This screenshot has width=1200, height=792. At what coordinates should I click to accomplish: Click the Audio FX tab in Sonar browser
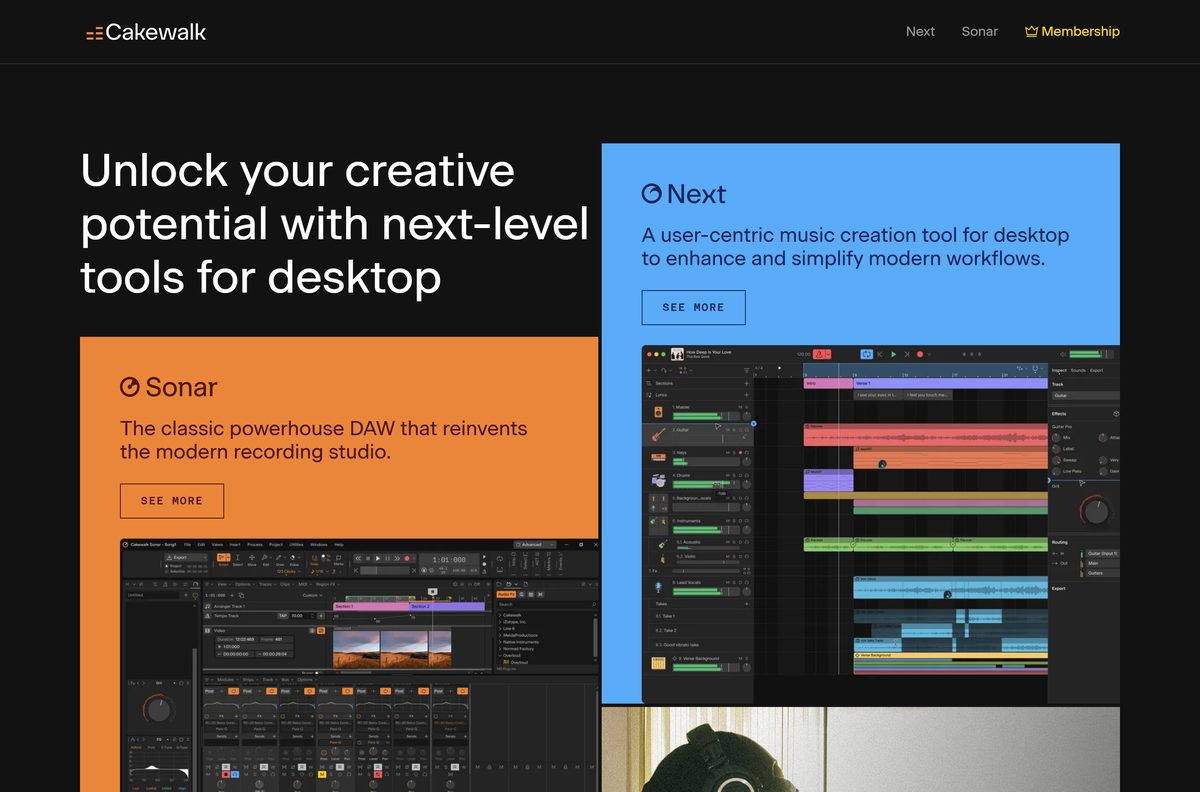pyautogui.click(x=506, y=594)
